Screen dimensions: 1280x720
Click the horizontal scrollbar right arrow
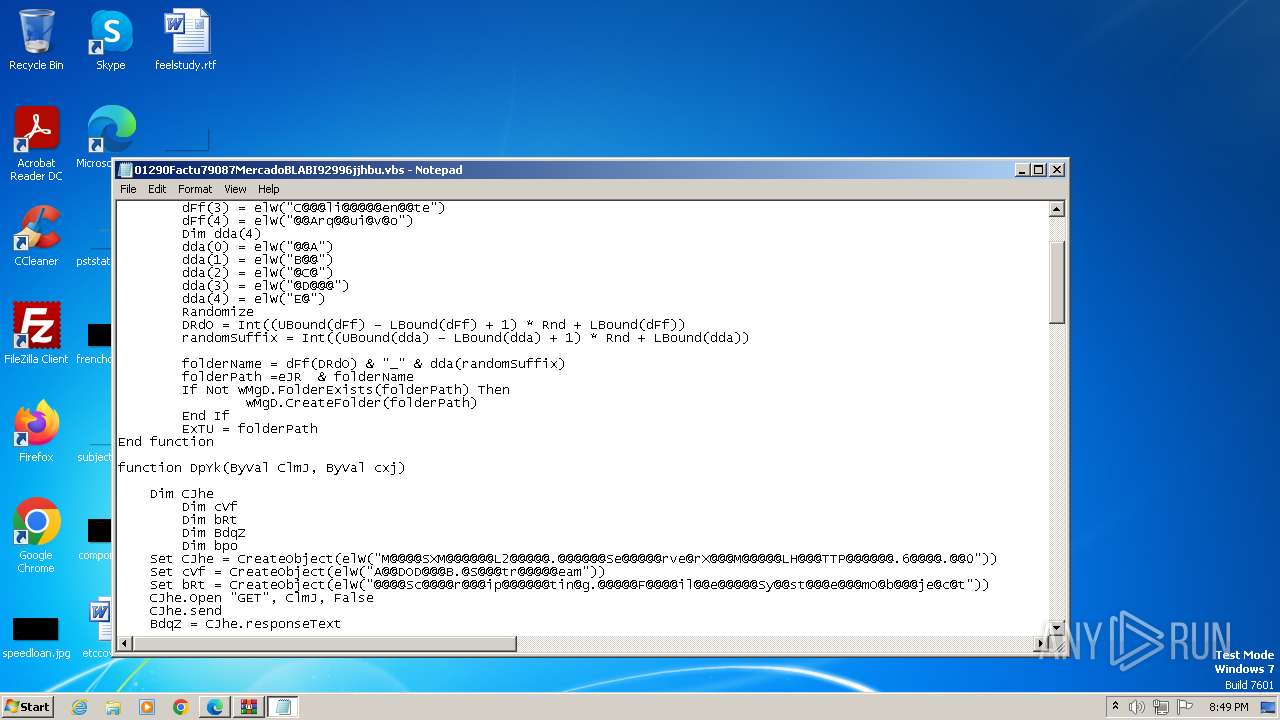point(1041,643)
